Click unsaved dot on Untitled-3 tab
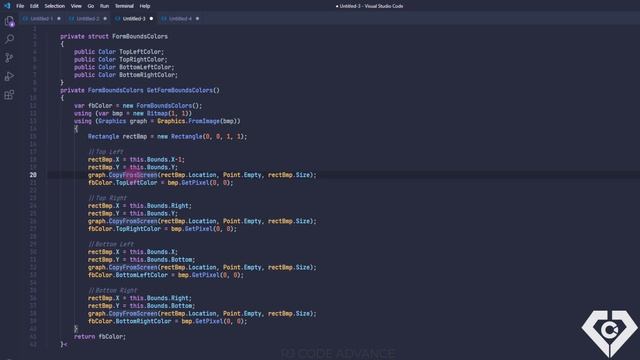This screenshot has height=360, width=640. 151,19
